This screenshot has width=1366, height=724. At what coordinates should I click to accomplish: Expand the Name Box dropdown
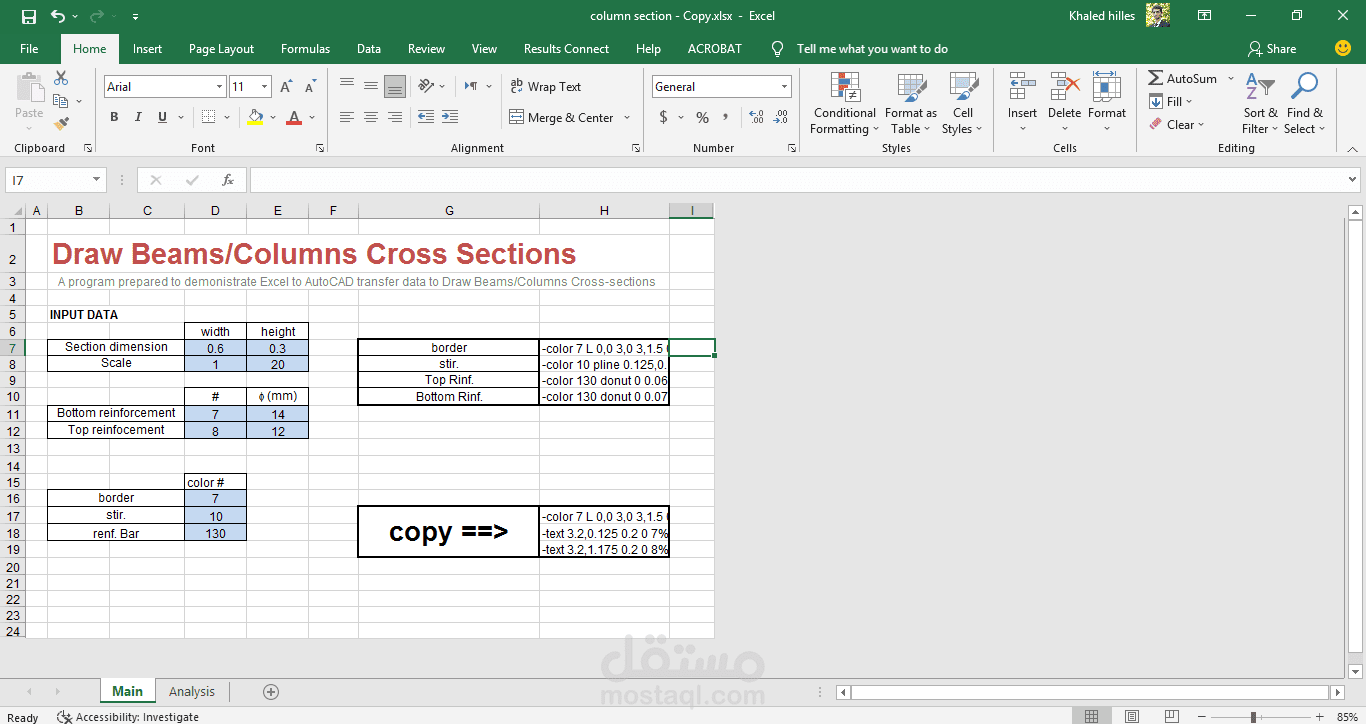click(96, 180)
